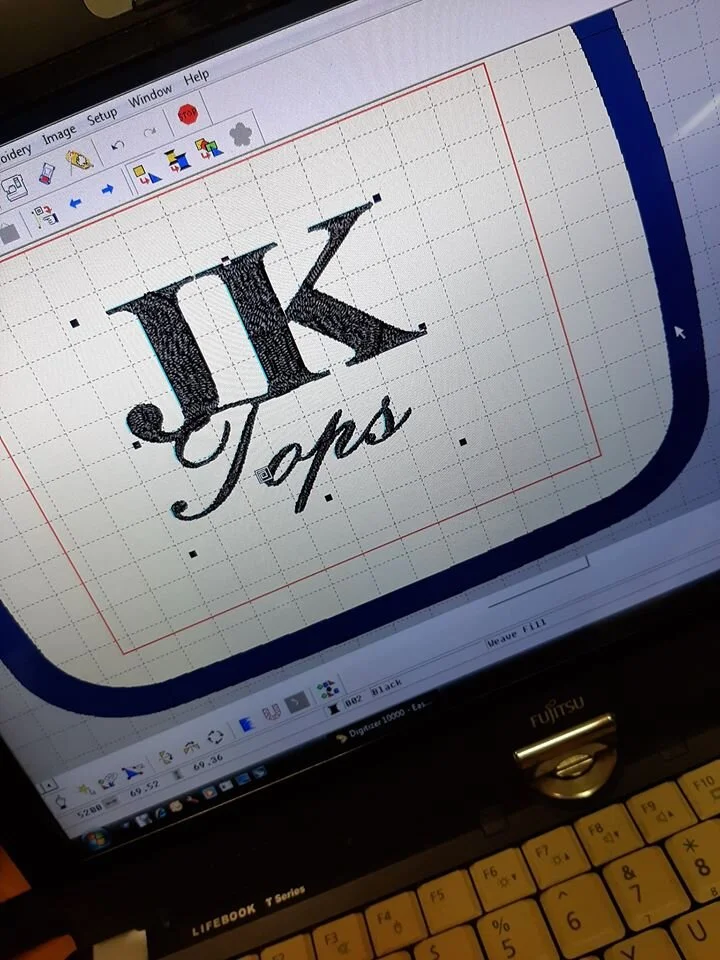
Task: Click the height value 69.36
Action: pos(208,762)
